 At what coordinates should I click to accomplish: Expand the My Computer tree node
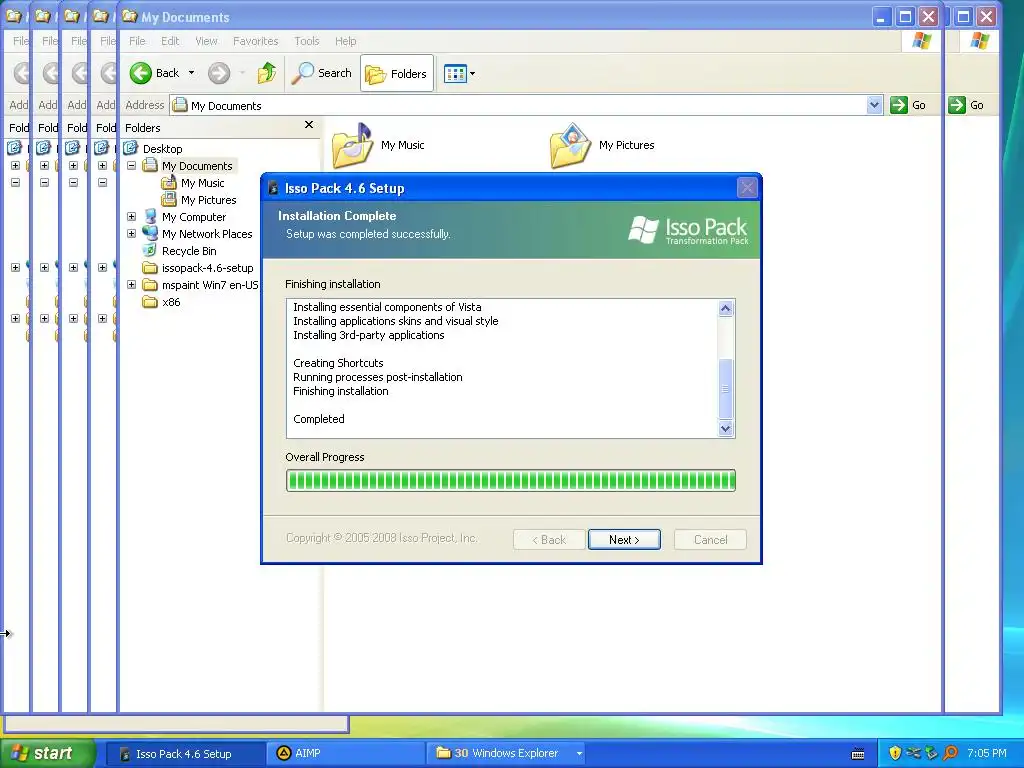pos(131,216)
